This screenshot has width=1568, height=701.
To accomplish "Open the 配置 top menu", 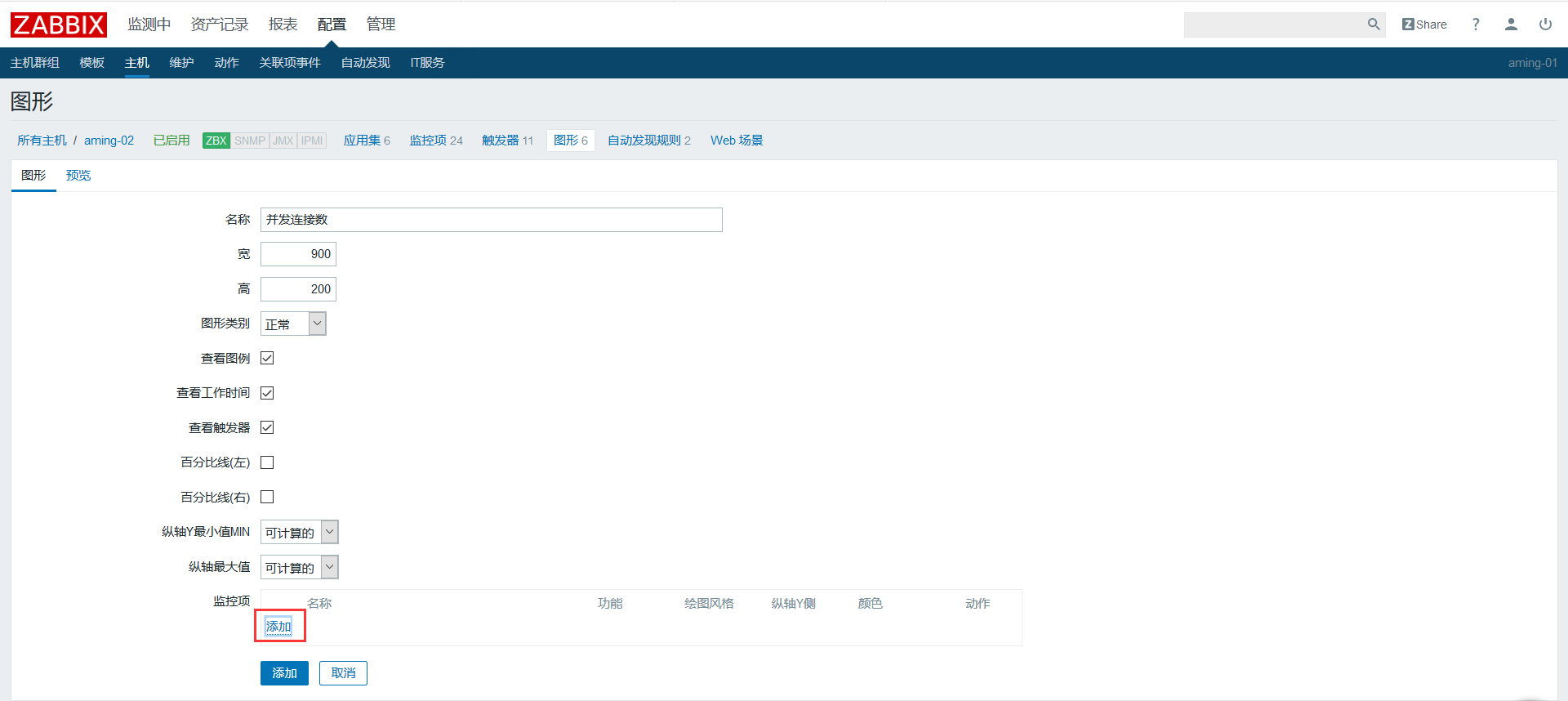I will point(332,25).
